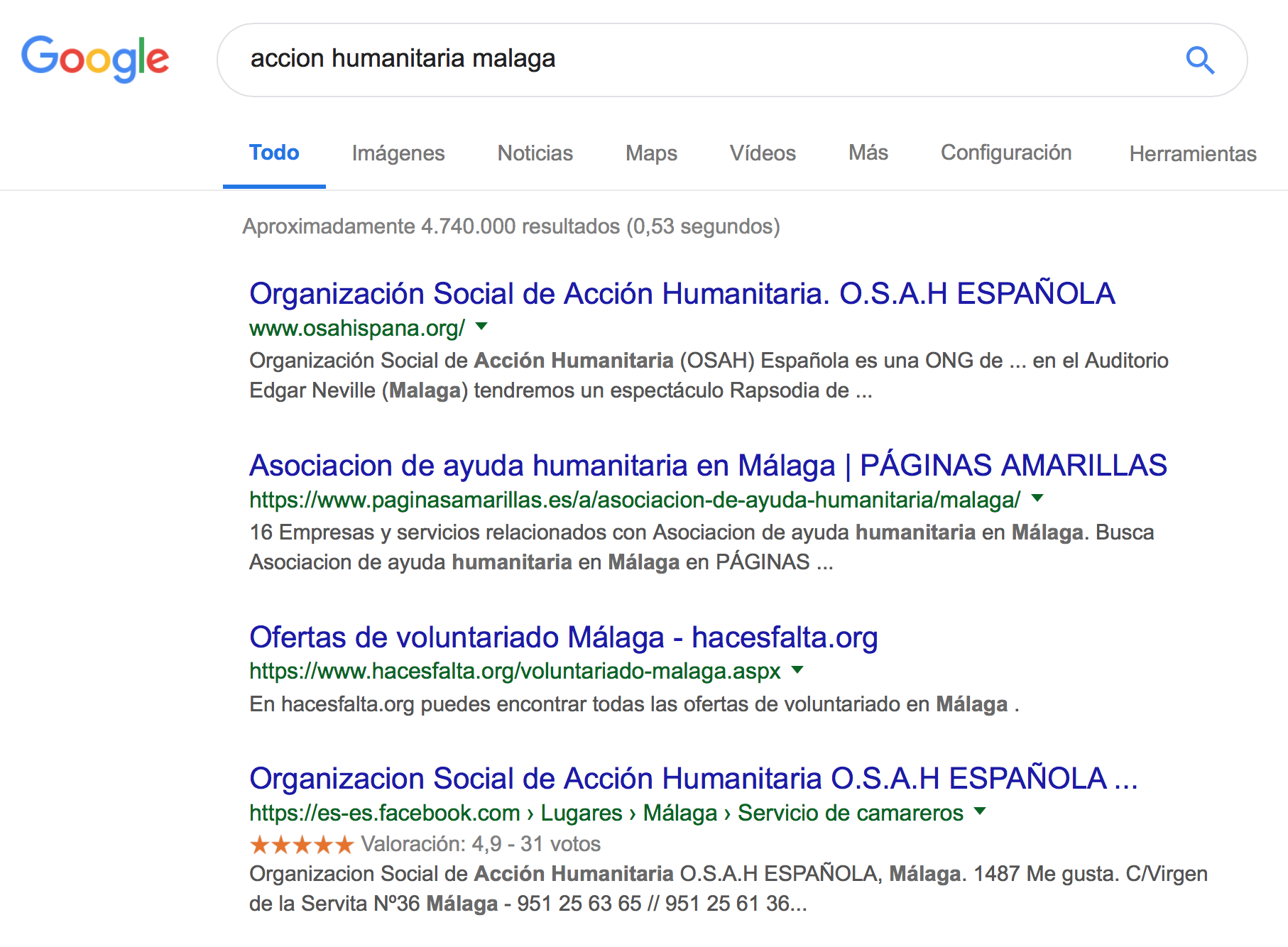Select the Todo tab
The height and width of the screenshot is (947, 1288).
tap(274, 153)
